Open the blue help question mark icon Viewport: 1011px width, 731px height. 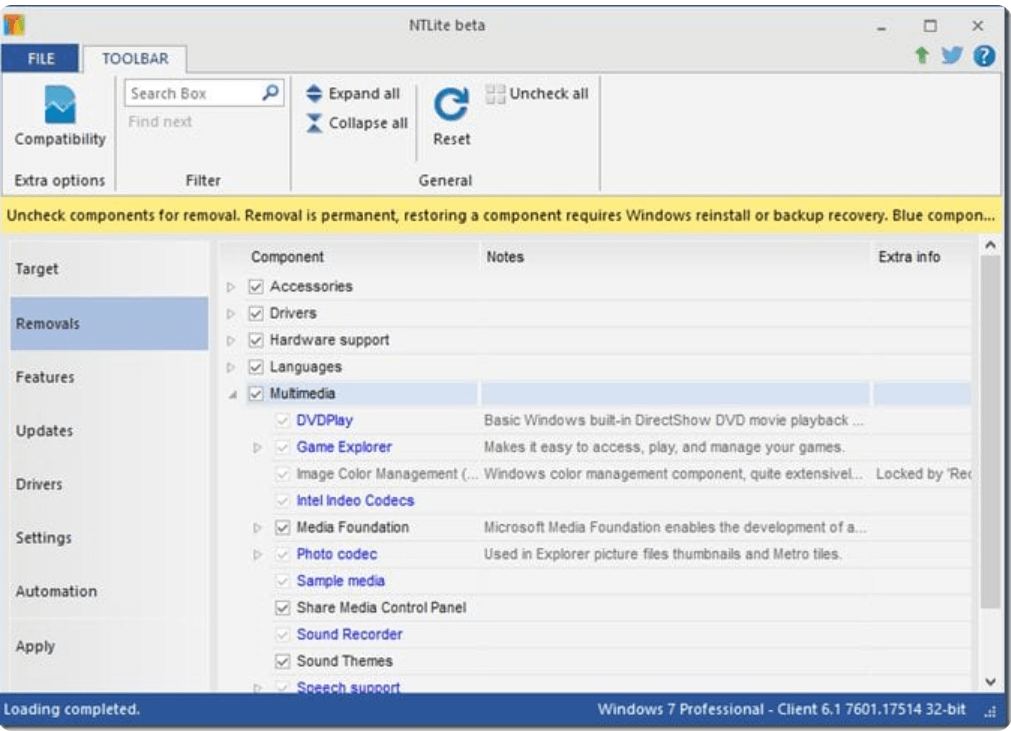pos(983,57)
